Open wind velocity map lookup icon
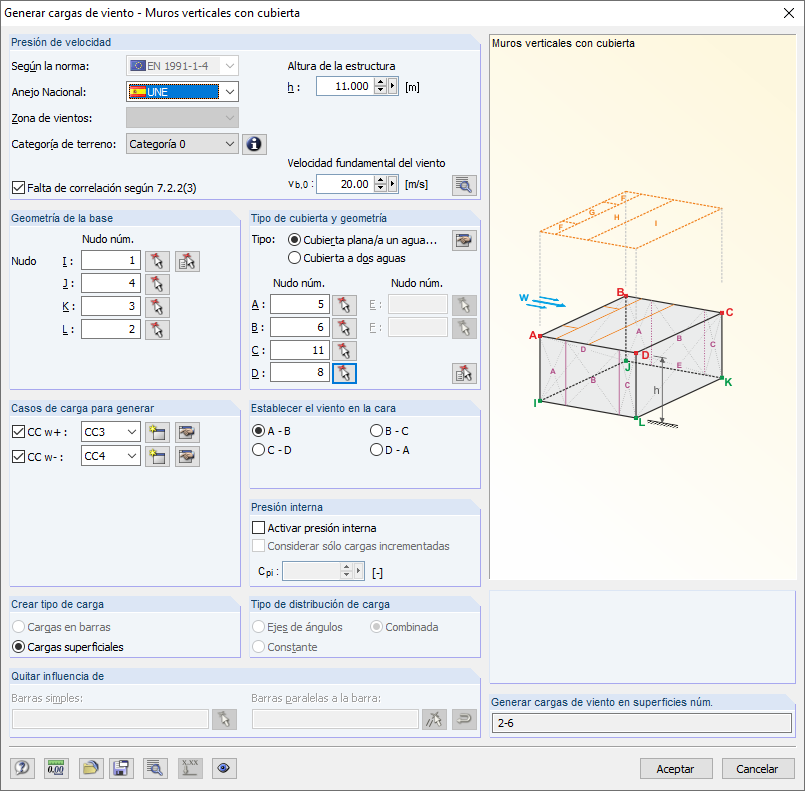 coord(464,185)
